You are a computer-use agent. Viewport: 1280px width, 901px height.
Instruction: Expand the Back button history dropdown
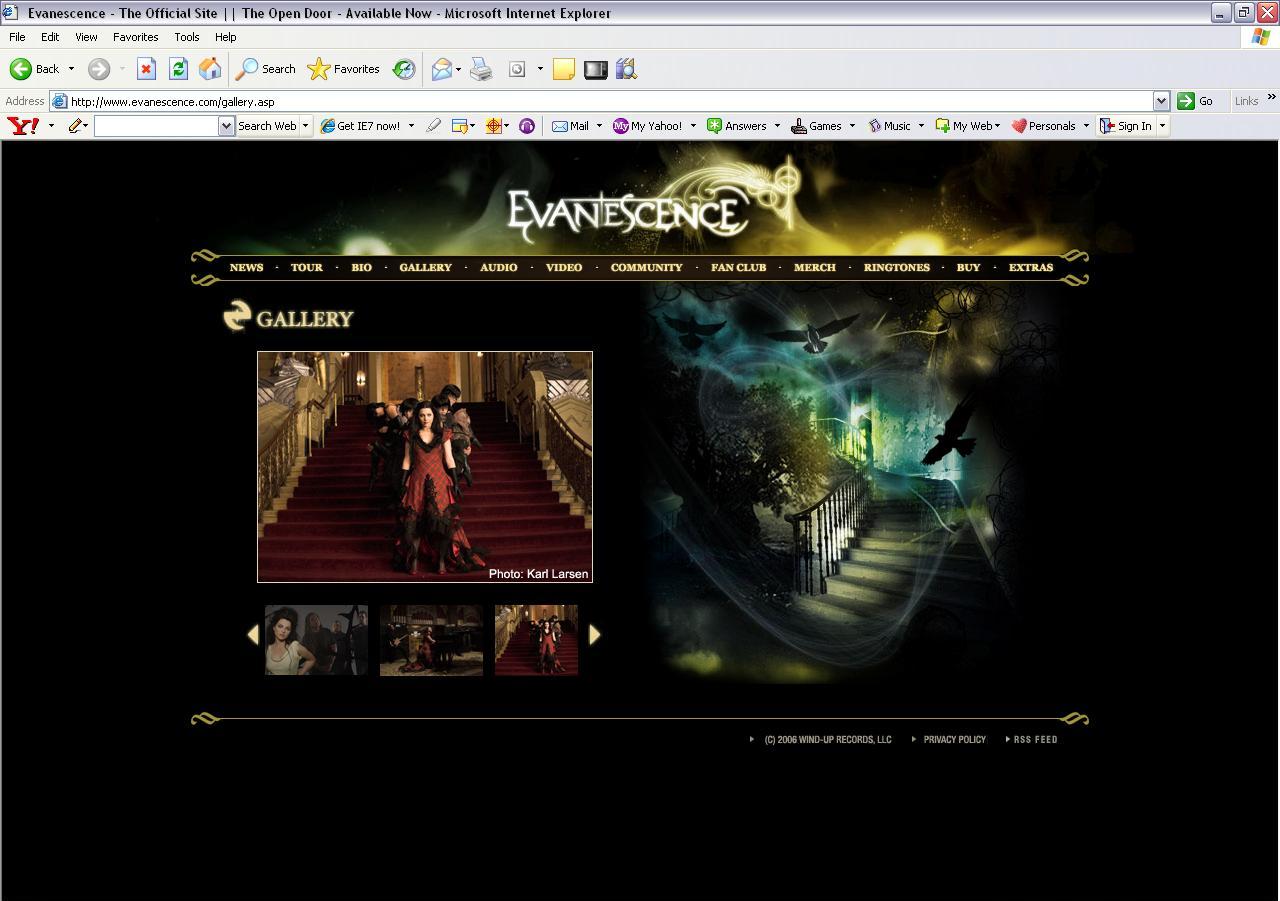[x=71, y=69]
